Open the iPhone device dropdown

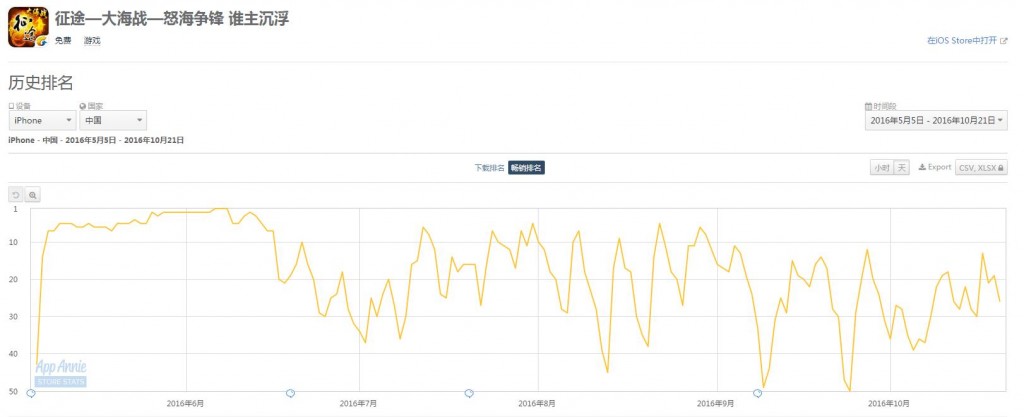[x=42, y=120]
